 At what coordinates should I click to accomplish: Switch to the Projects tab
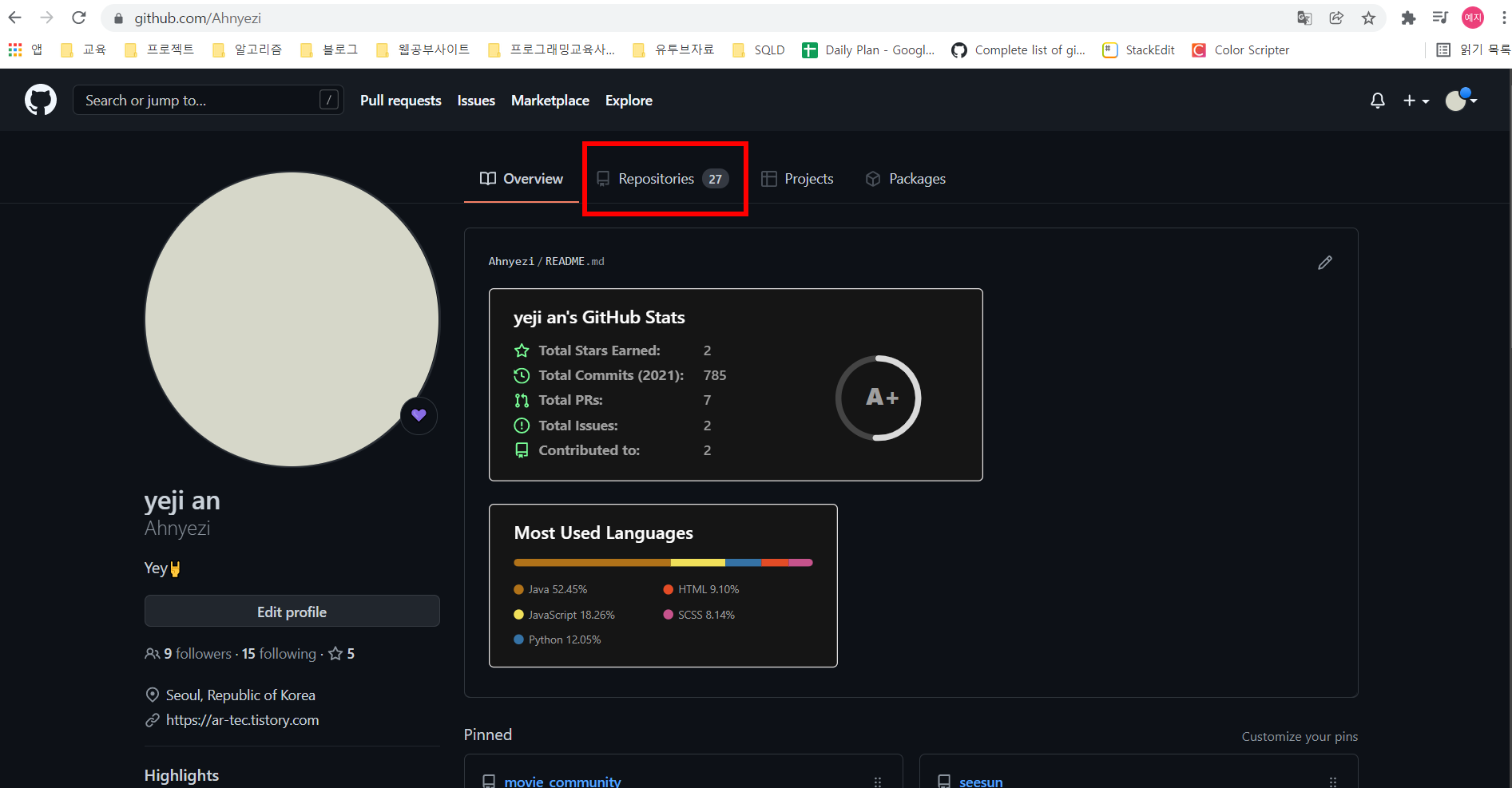[797, 179]
